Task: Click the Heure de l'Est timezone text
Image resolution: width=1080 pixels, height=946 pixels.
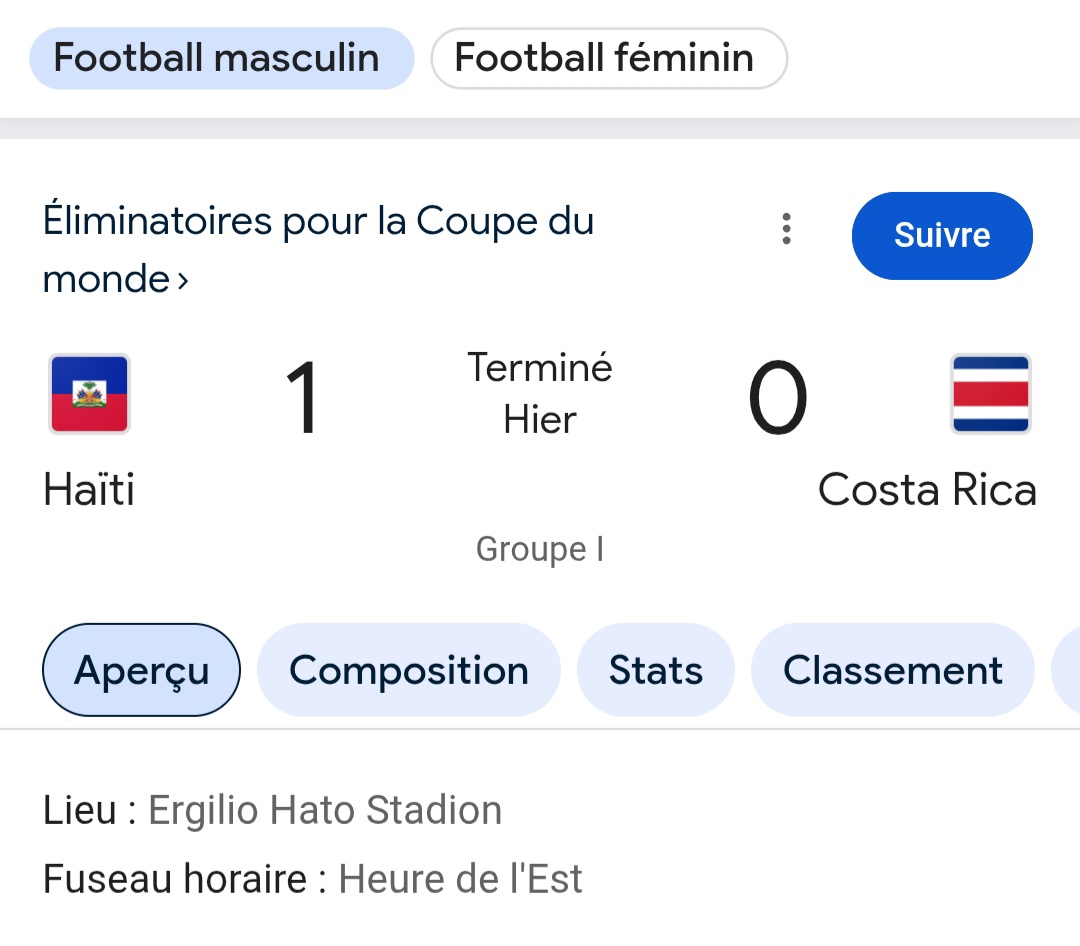Action: click(x=460, y=879)
